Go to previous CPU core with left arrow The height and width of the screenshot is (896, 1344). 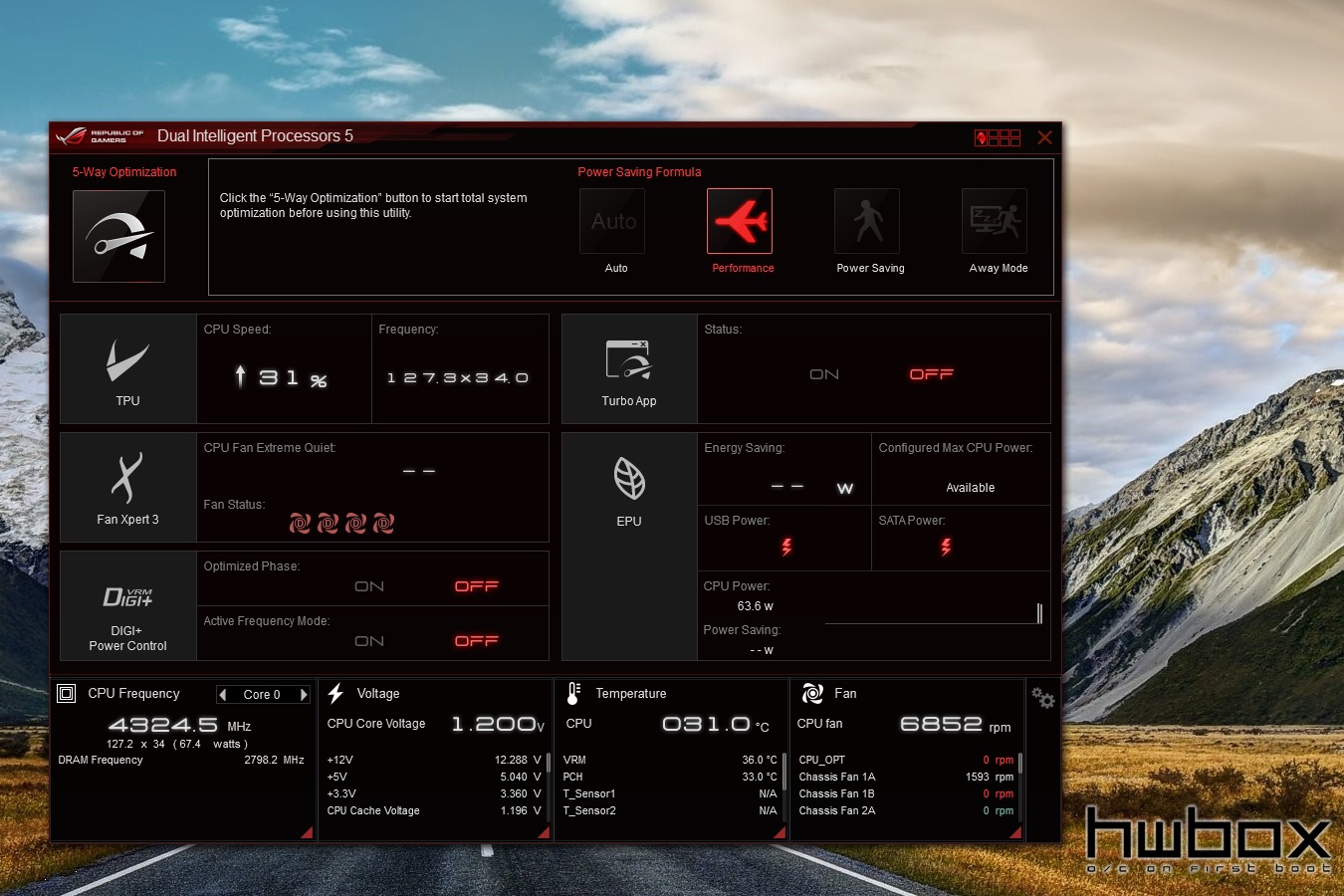pos(223,695)
